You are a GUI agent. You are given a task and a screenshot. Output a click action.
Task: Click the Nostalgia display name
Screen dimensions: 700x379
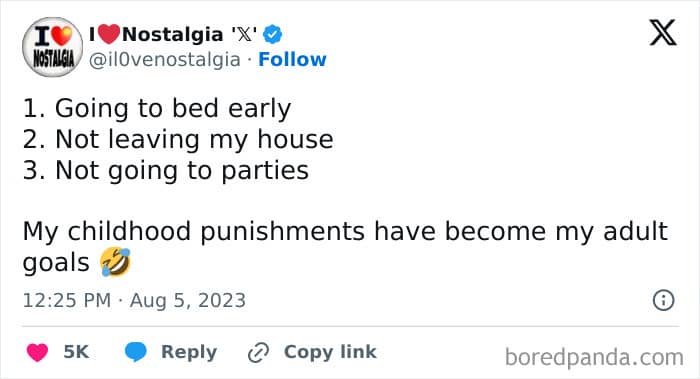[x=172, y=34]
